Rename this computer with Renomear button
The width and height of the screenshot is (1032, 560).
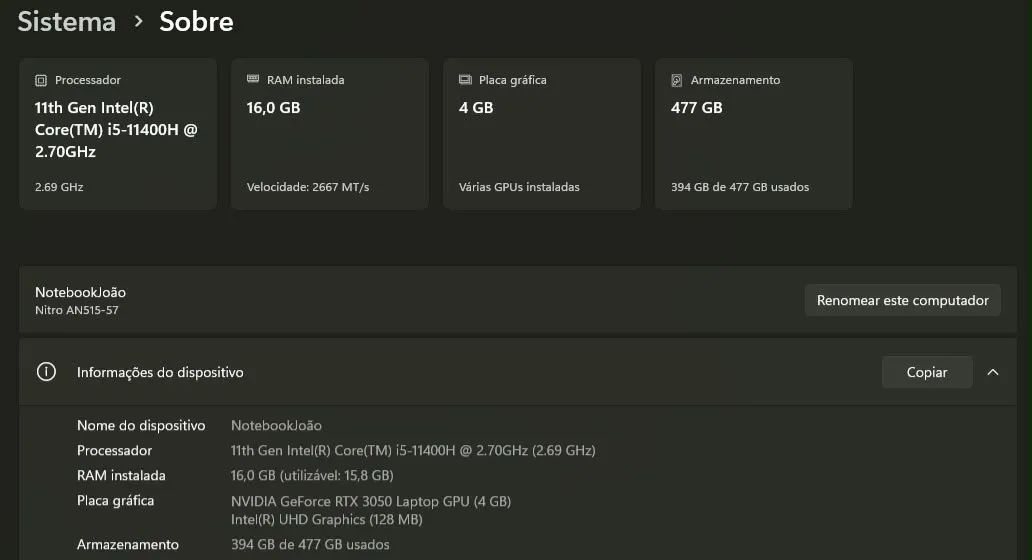(902, 300)
